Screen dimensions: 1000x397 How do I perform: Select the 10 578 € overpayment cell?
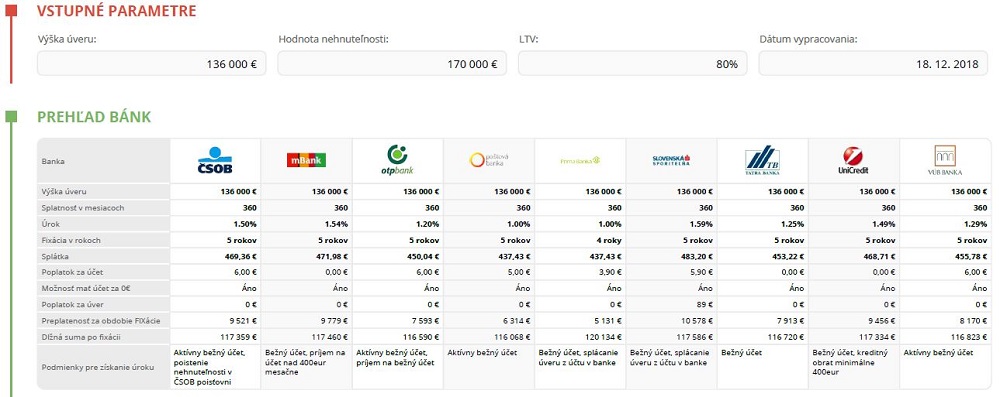[x=671, y=321]
